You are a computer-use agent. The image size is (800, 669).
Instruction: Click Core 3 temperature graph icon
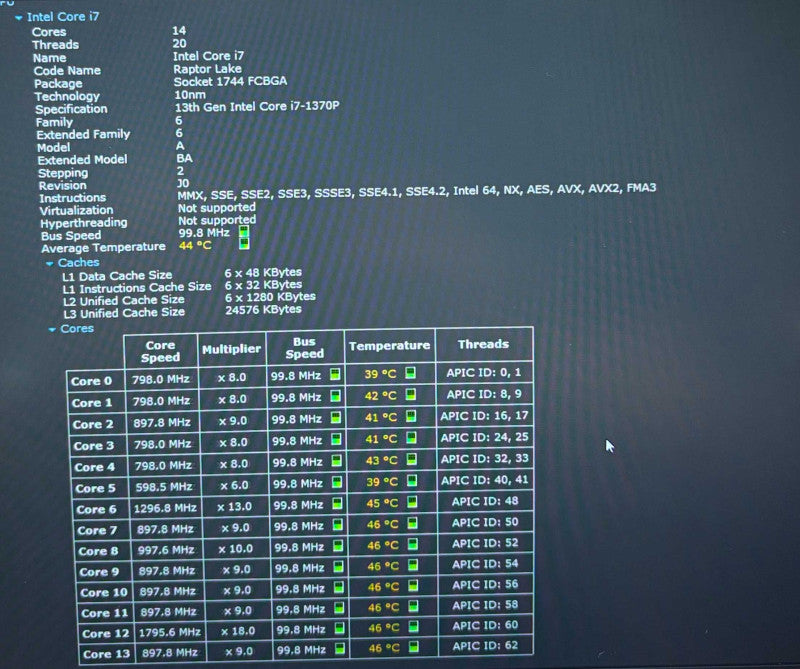coord(411,437)
